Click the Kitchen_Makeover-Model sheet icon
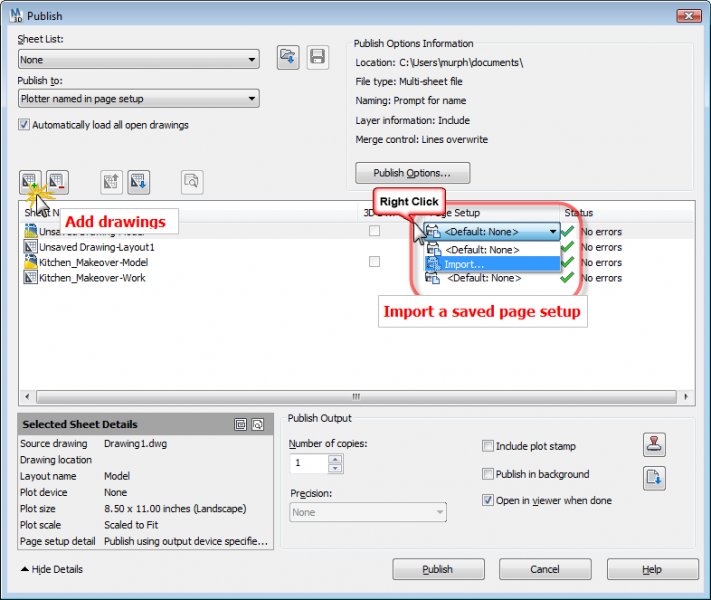 click(30, 262)
